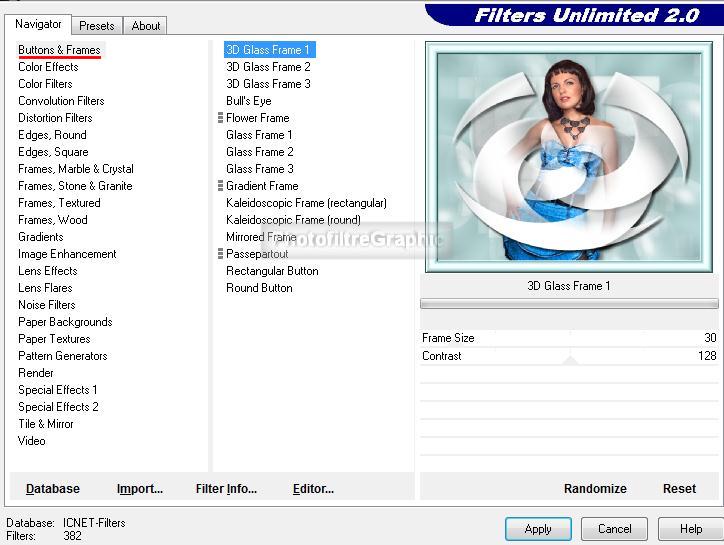Open Paper Textures category
This screenshot has height=545, width=724.
click(x=54, y=339)
